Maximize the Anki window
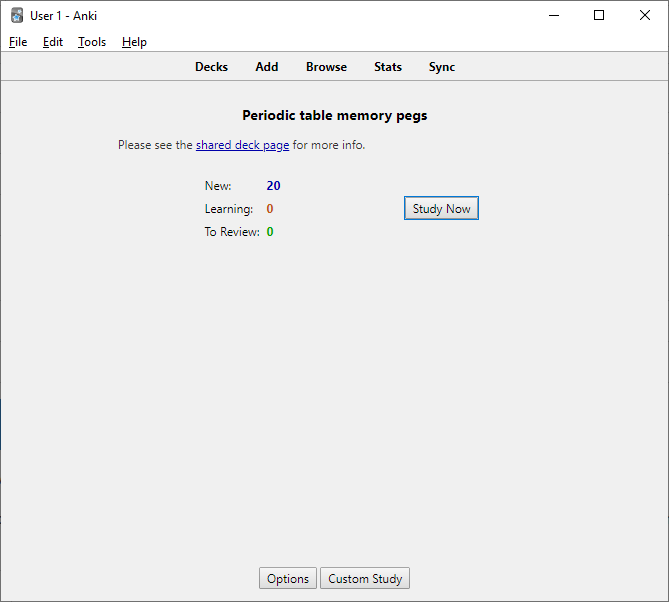 (599, 15)
